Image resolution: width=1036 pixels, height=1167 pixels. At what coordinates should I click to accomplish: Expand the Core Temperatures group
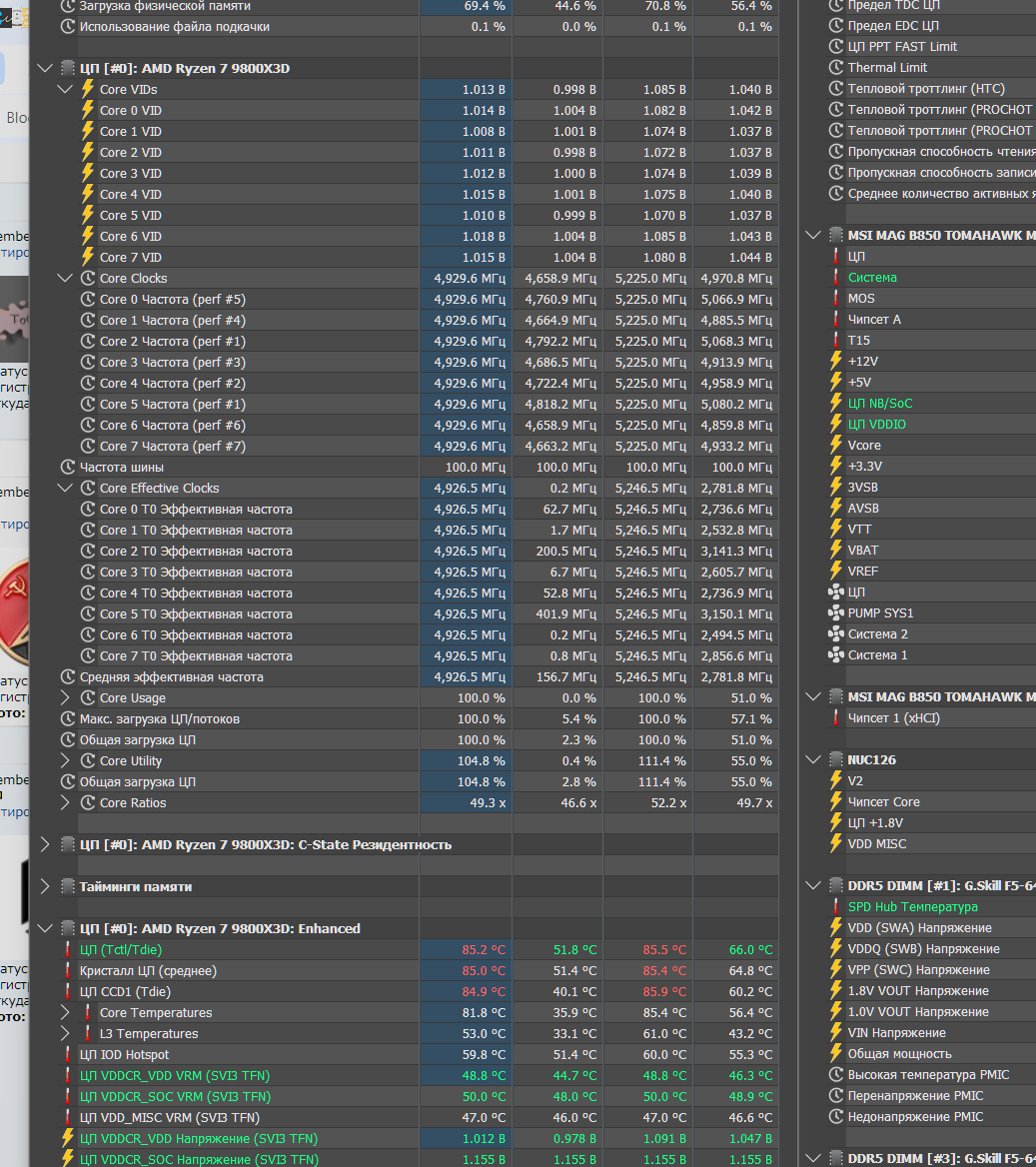(x=65, y=1013)
